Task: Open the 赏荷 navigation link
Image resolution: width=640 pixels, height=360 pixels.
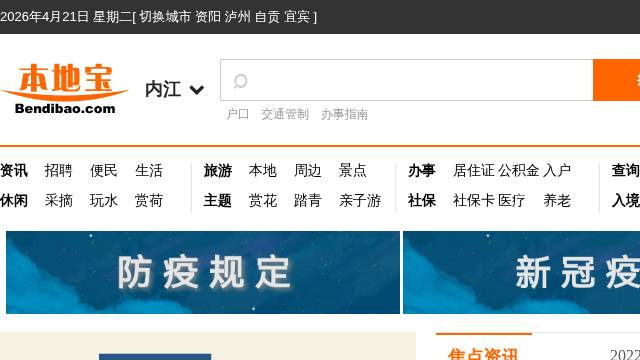Action: point(149,200)
